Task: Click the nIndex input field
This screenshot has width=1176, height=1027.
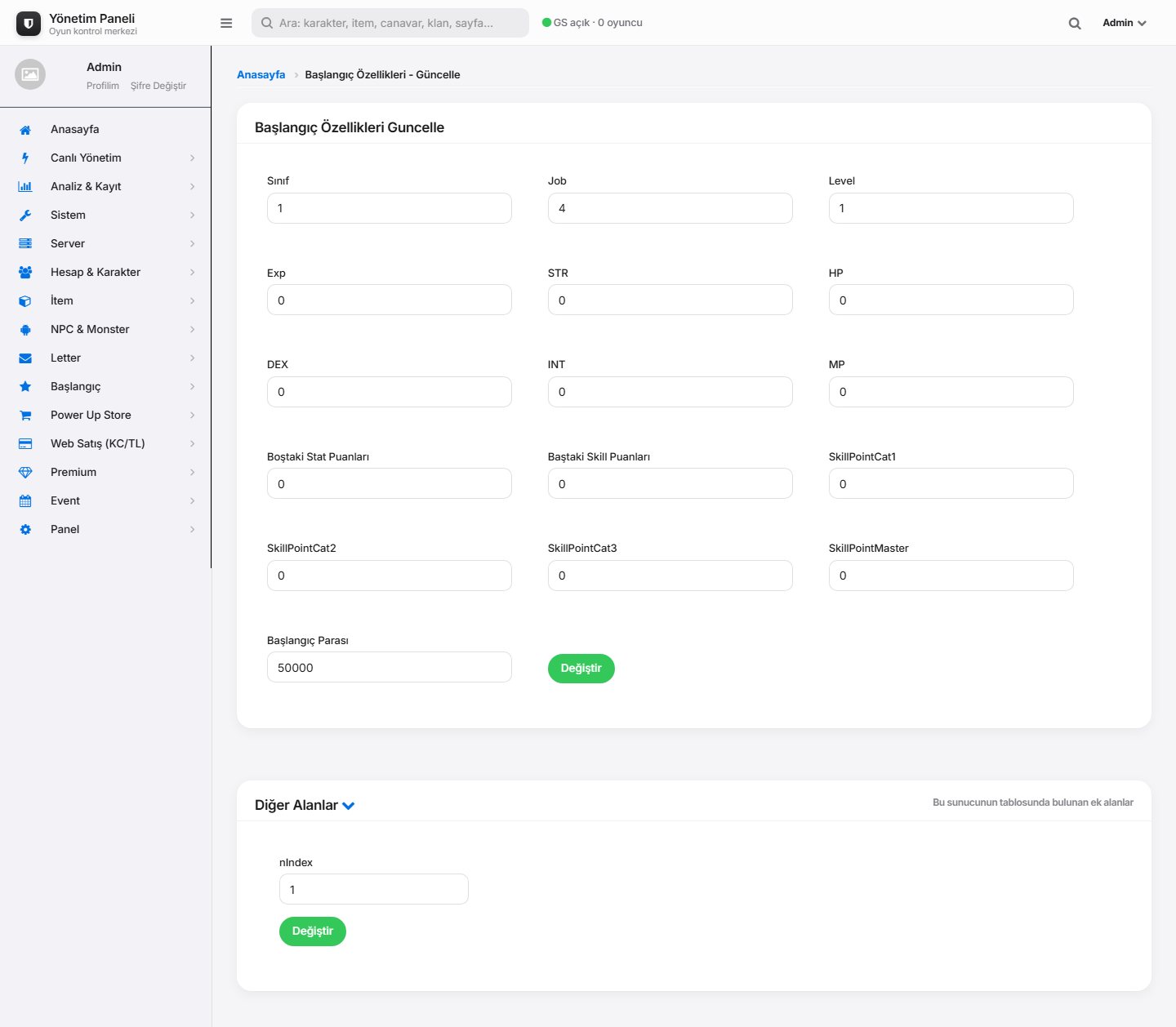Action: tap(374, 889)
